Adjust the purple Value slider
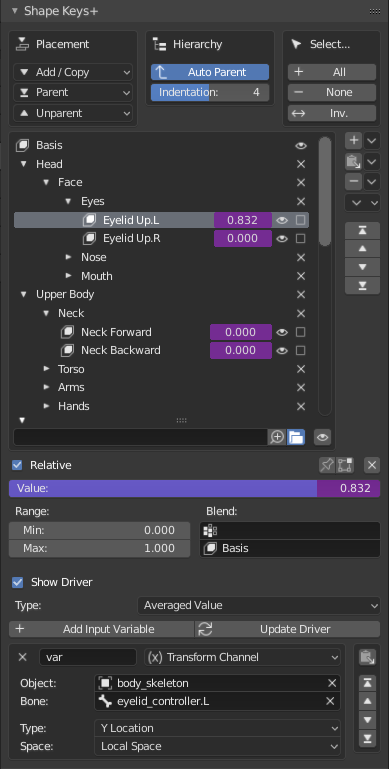Viewport: 389px width, 769px height. tap(194, 488)
